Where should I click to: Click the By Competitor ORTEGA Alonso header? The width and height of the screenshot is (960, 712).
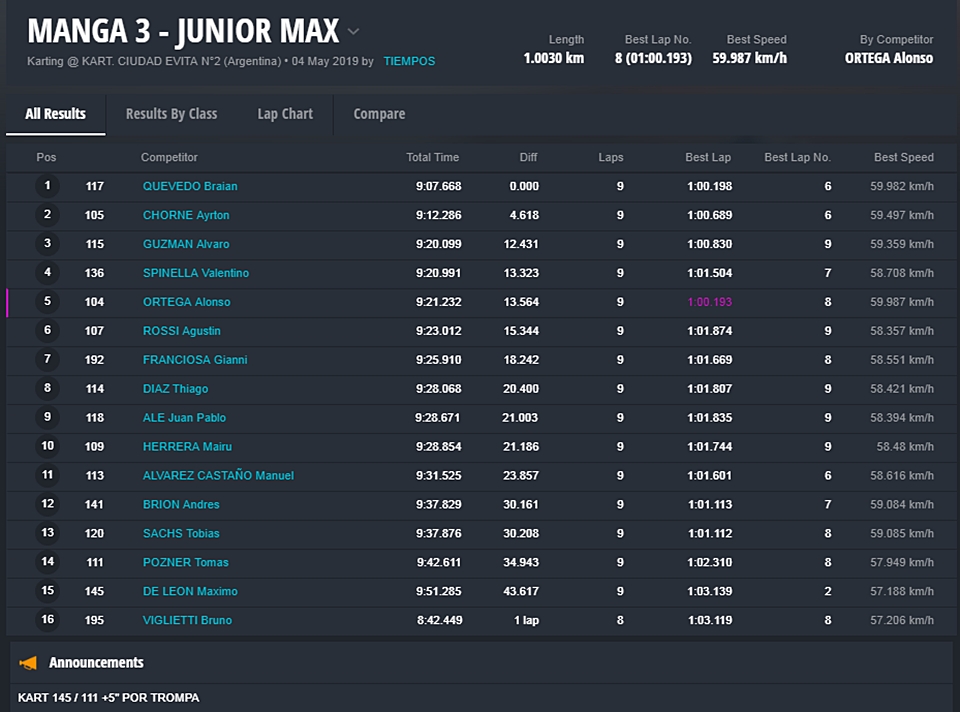pos(888,58)
